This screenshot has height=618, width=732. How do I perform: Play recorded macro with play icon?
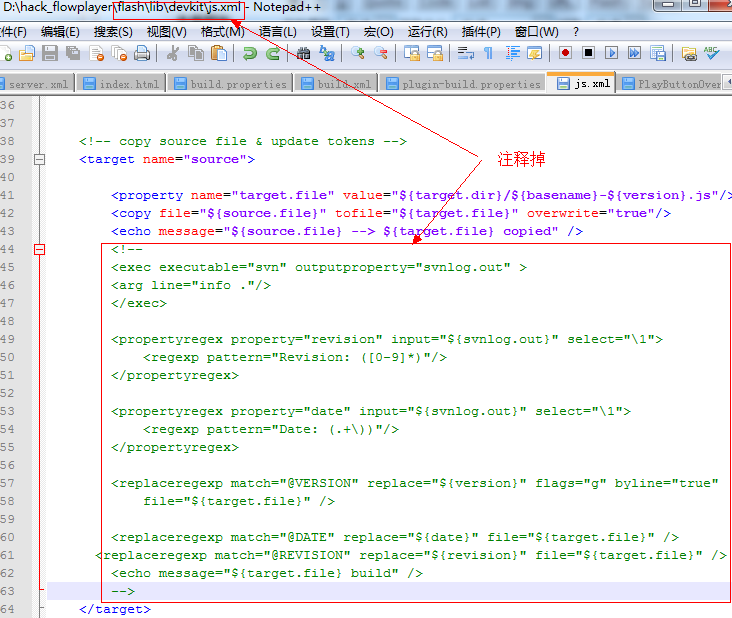(611, 53)
